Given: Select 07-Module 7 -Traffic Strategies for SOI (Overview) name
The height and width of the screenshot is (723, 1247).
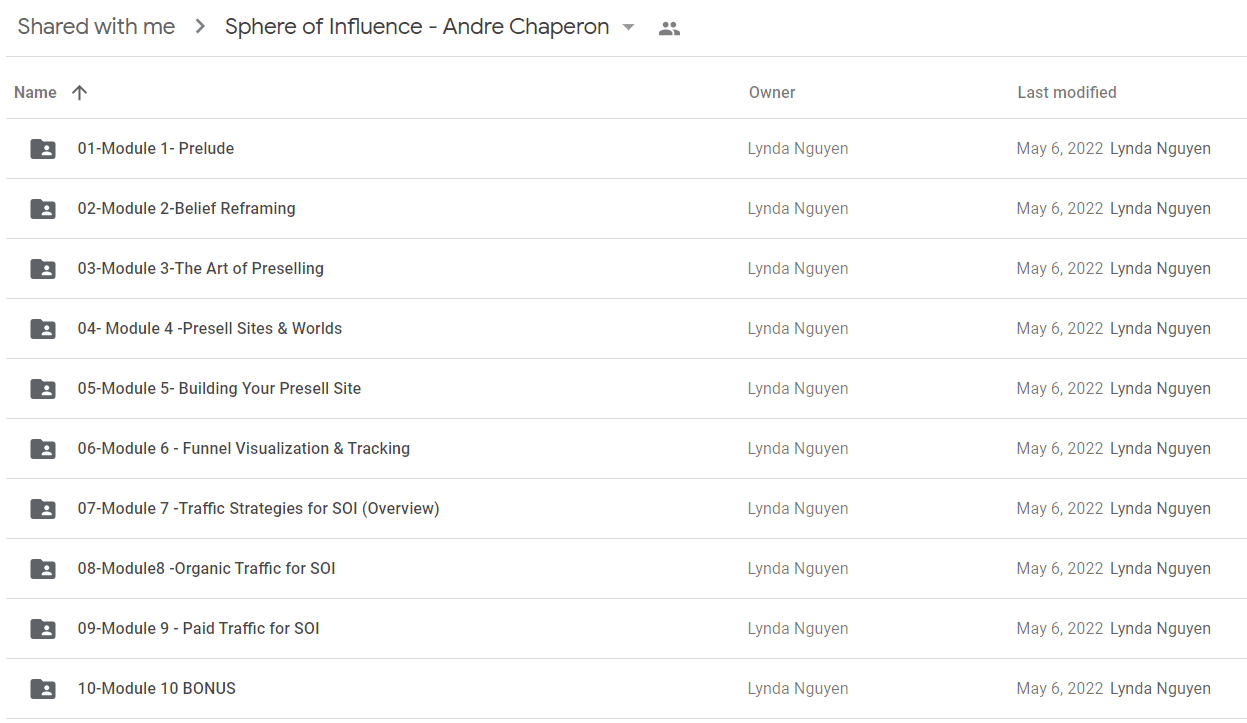Looking at the screenshot, I should point(259,508).
